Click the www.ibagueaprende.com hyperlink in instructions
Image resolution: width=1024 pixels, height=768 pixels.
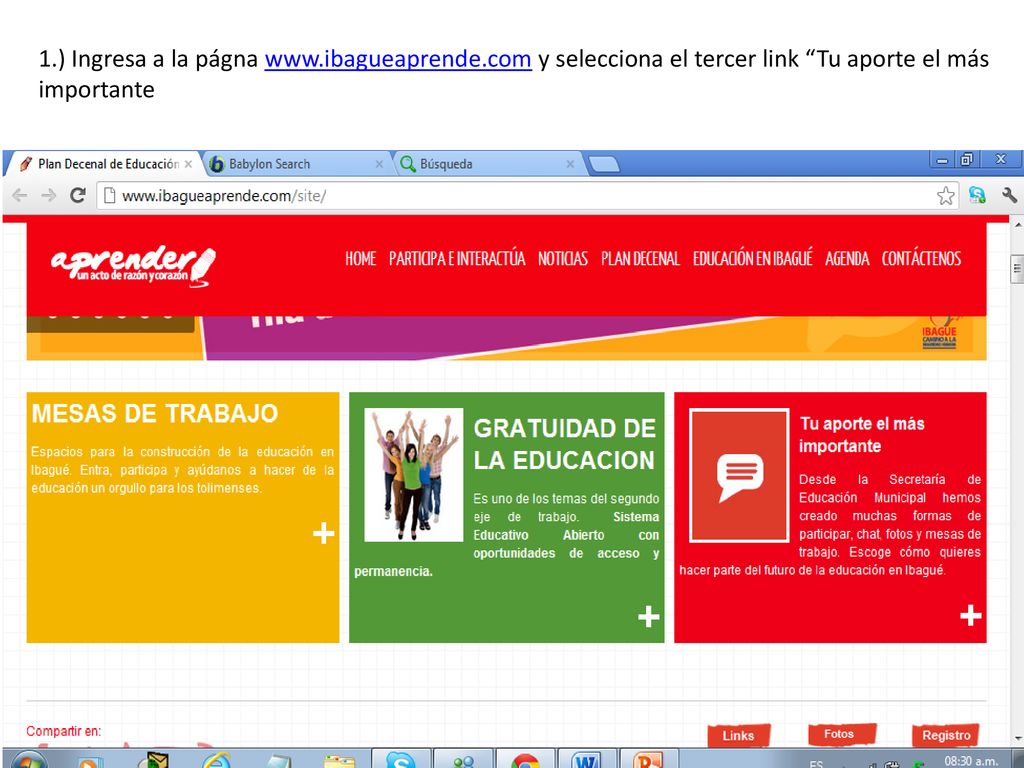398,59
